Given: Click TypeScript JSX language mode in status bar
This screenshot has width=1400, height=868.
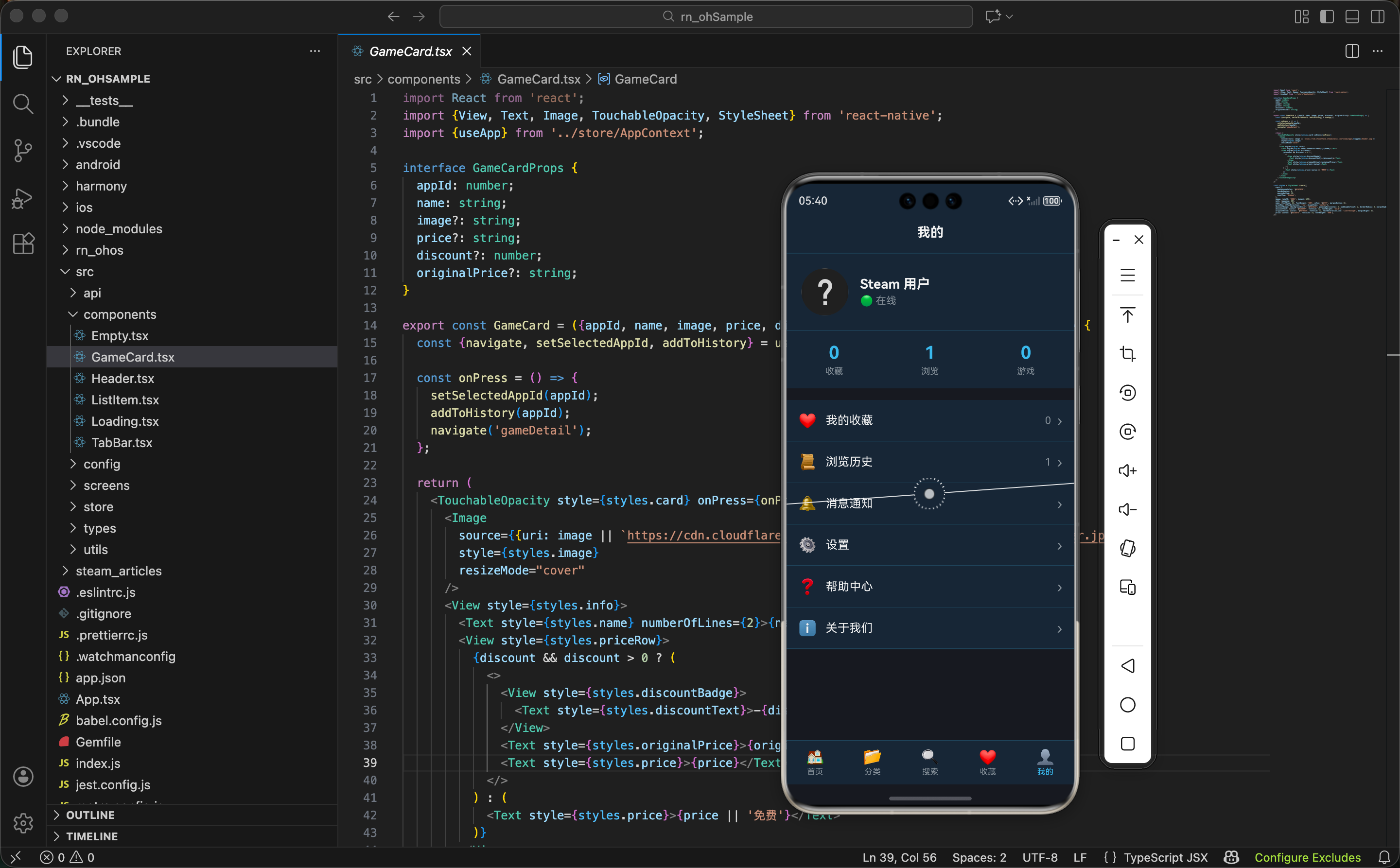Looking at the screenshot, I should (x=1165, y=857).
